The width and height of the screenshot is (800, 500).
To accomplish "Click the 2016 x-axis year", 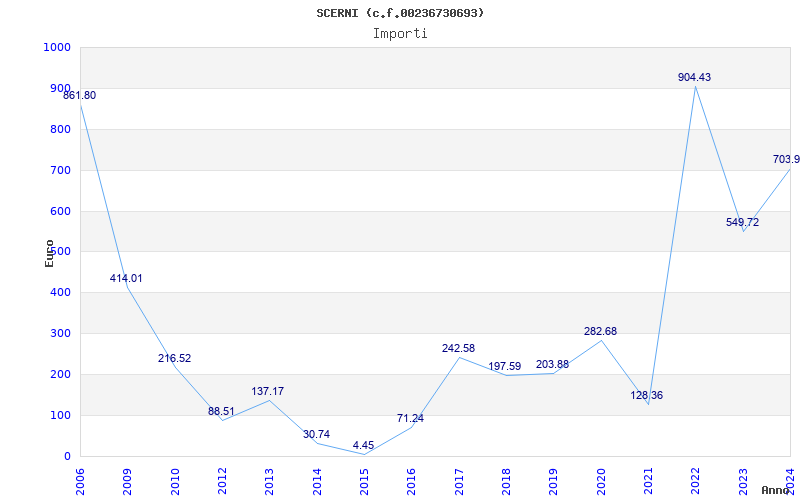I will coord(412,482).
